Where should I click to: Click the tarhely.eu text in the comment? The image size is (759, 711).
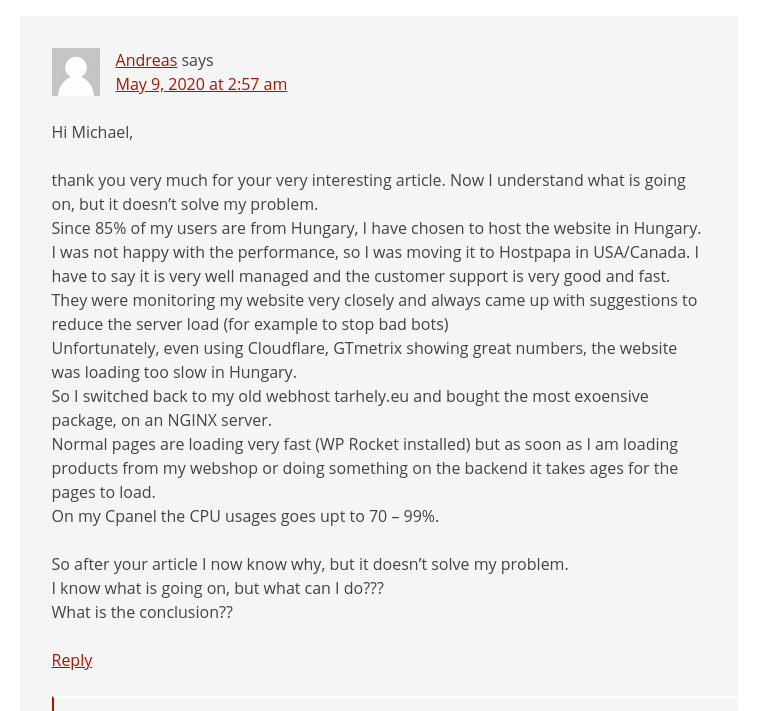pos(371,396)
